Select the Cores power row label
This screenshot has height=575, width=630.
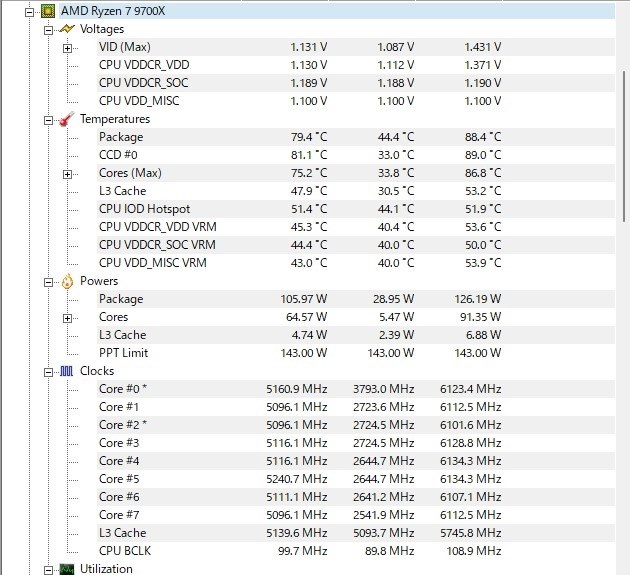pyautogui.click(x=113, y=317)
